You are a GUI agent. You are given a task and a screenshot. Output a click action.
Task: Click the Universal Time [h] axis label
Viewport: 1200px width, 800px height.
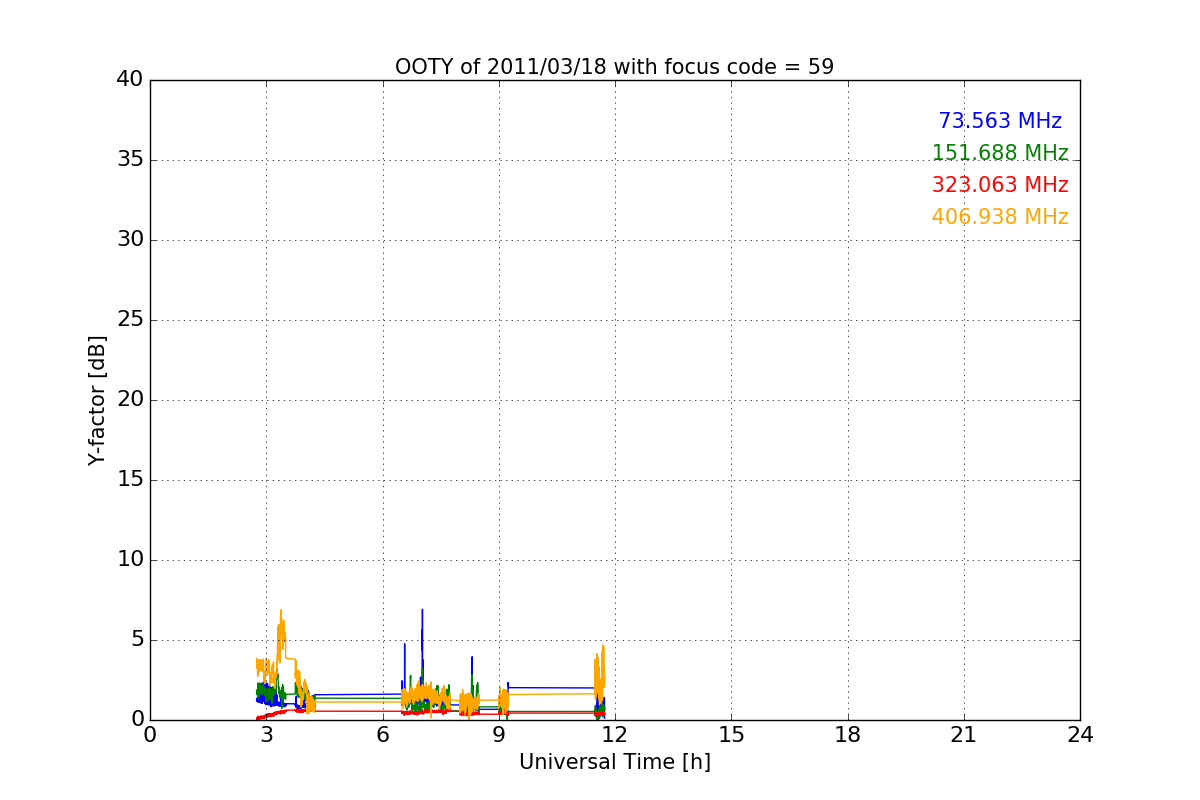[614, 762]
